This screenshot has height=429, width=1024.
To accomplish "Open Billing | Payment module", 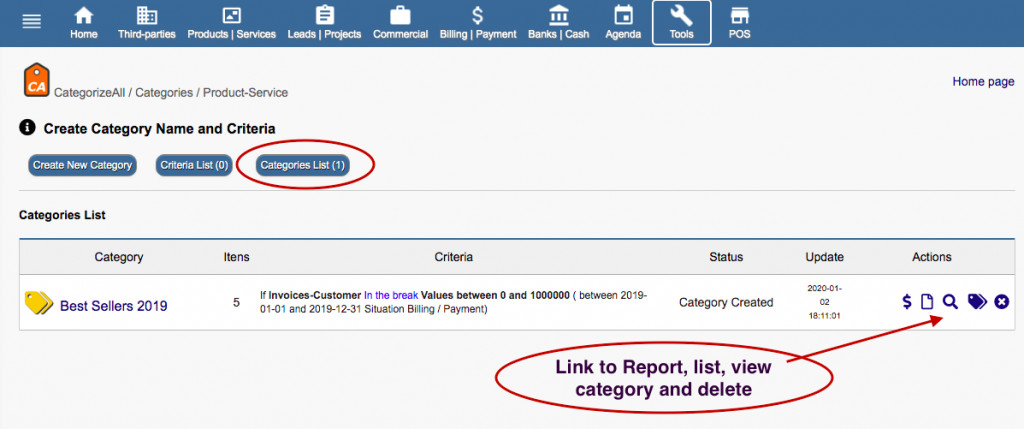I will [x=478, y=23].
